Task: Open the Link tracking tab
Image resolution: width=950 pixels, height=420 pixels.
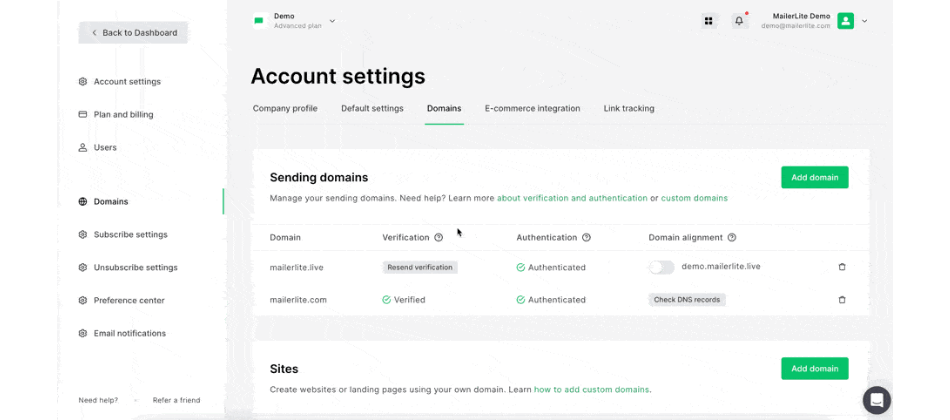Action: click(x=629, y=108)
